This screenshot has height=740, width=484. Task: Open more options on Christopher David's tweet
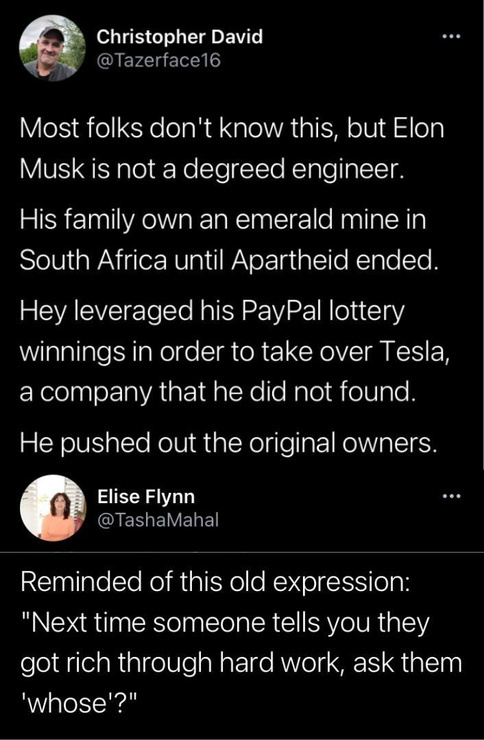coord(451,36)
